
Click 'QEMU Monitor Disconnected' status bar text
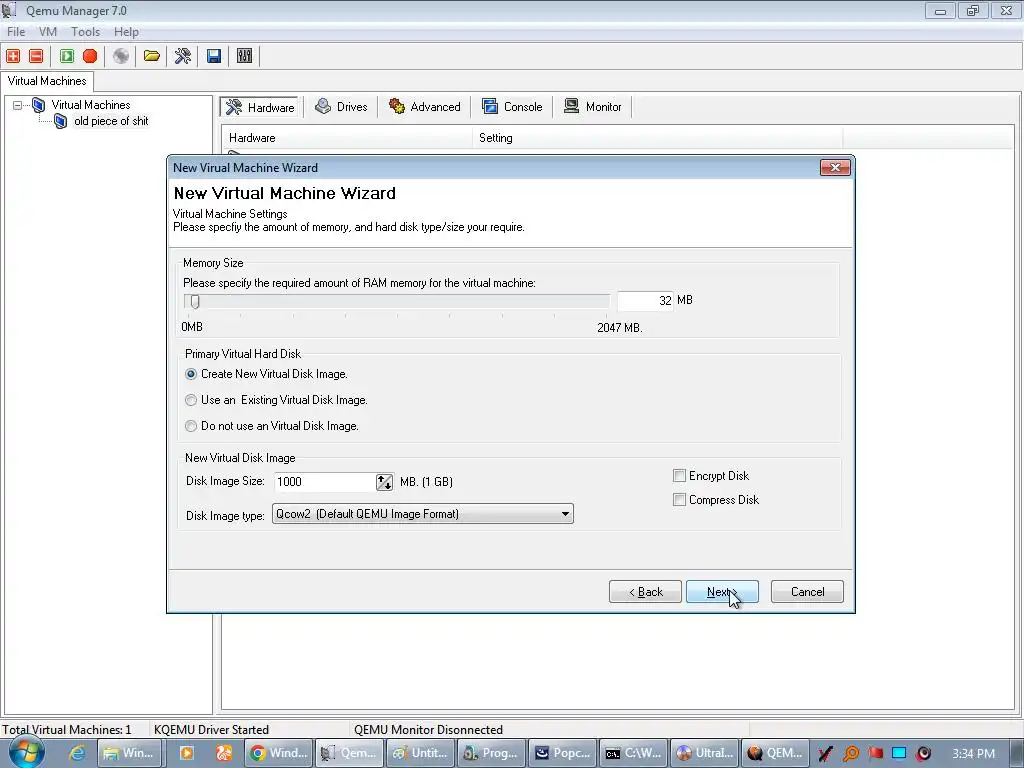click(x=428, y=729)
